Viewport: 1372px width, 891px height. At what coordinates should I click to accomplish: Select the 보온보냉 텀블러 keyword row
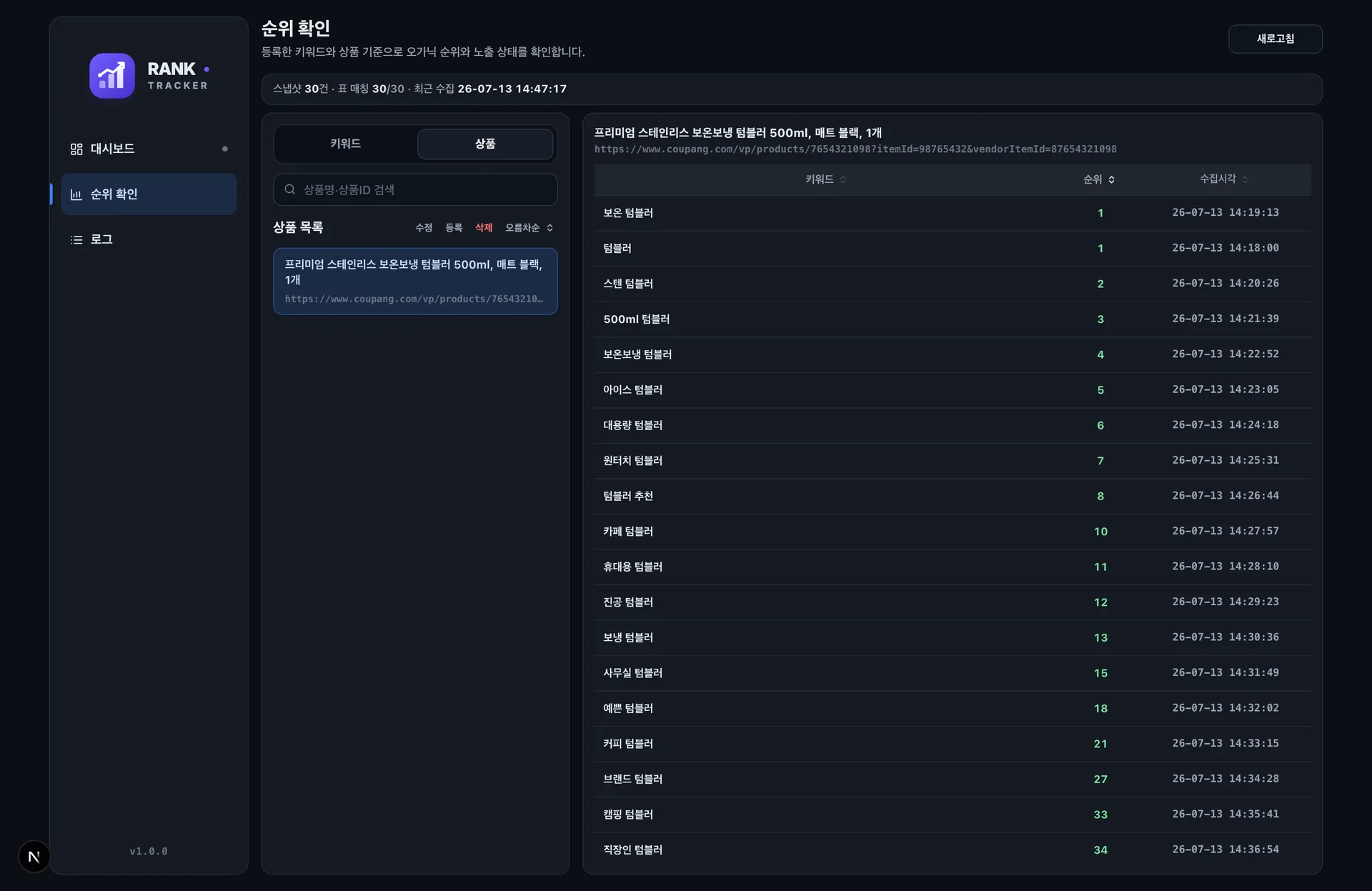pos(953,354)
